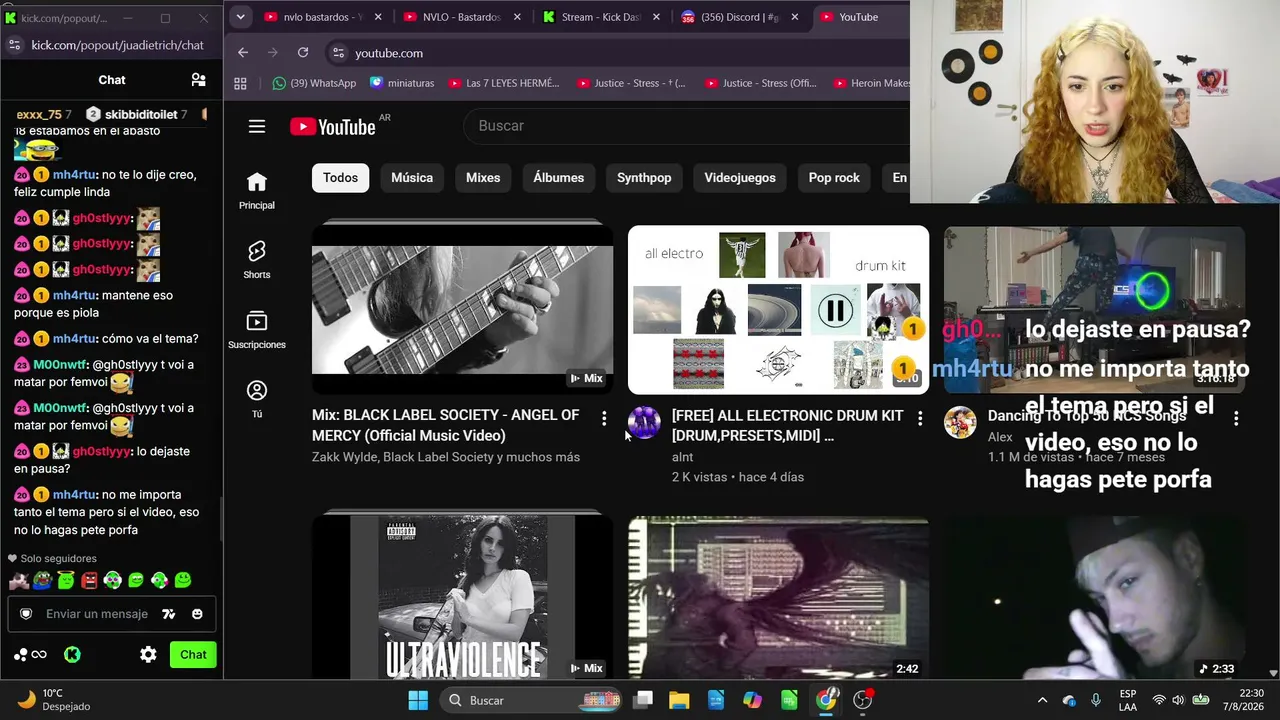
Task: Filter the feed by Synthpop
Action: [644, 178]
